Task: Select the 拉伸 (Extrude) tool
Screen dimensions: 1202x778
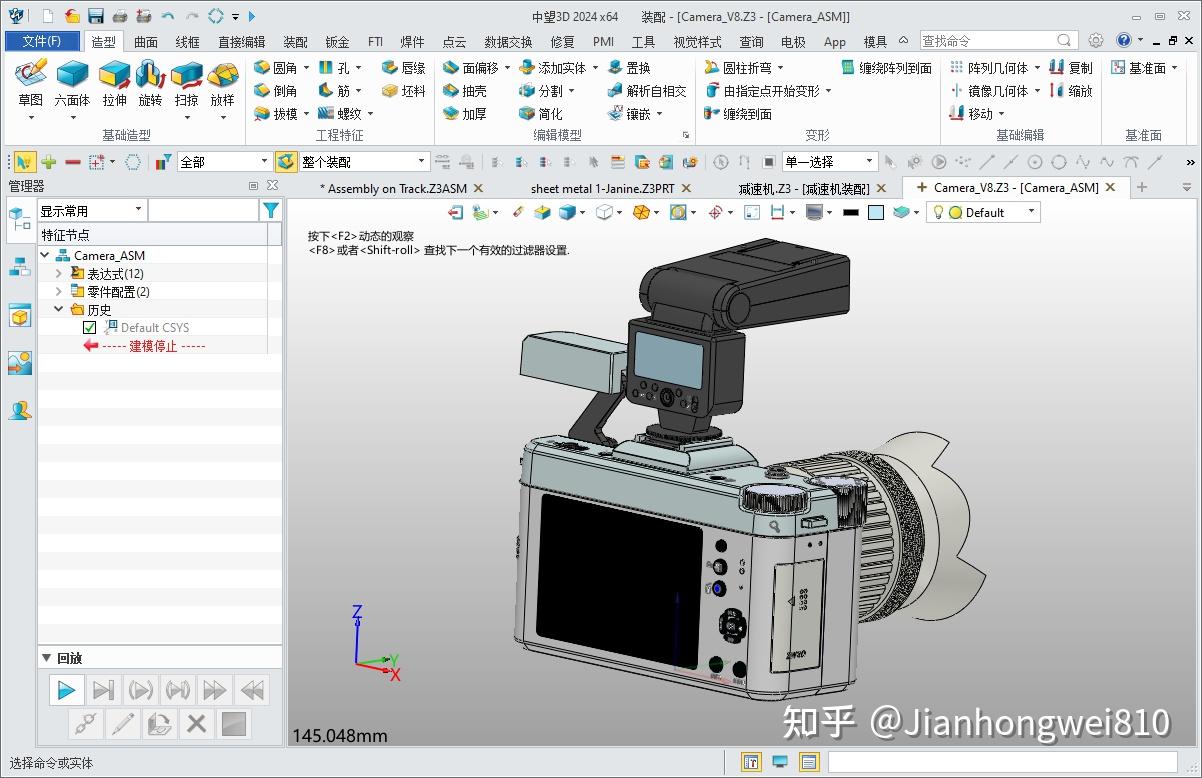Action: tap(113, 85)
